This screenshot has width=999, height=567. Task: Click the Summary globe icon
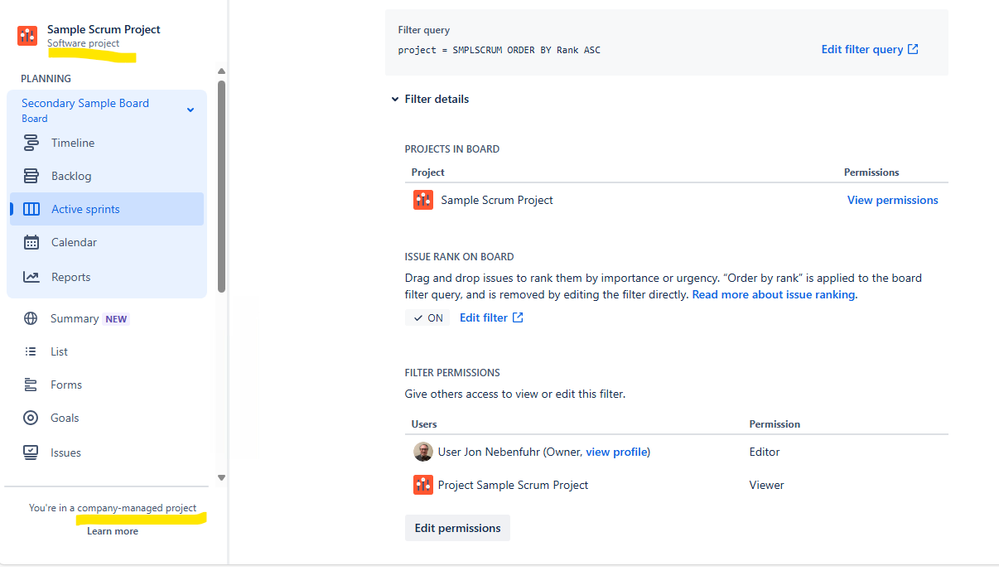(x=30, y=319)
